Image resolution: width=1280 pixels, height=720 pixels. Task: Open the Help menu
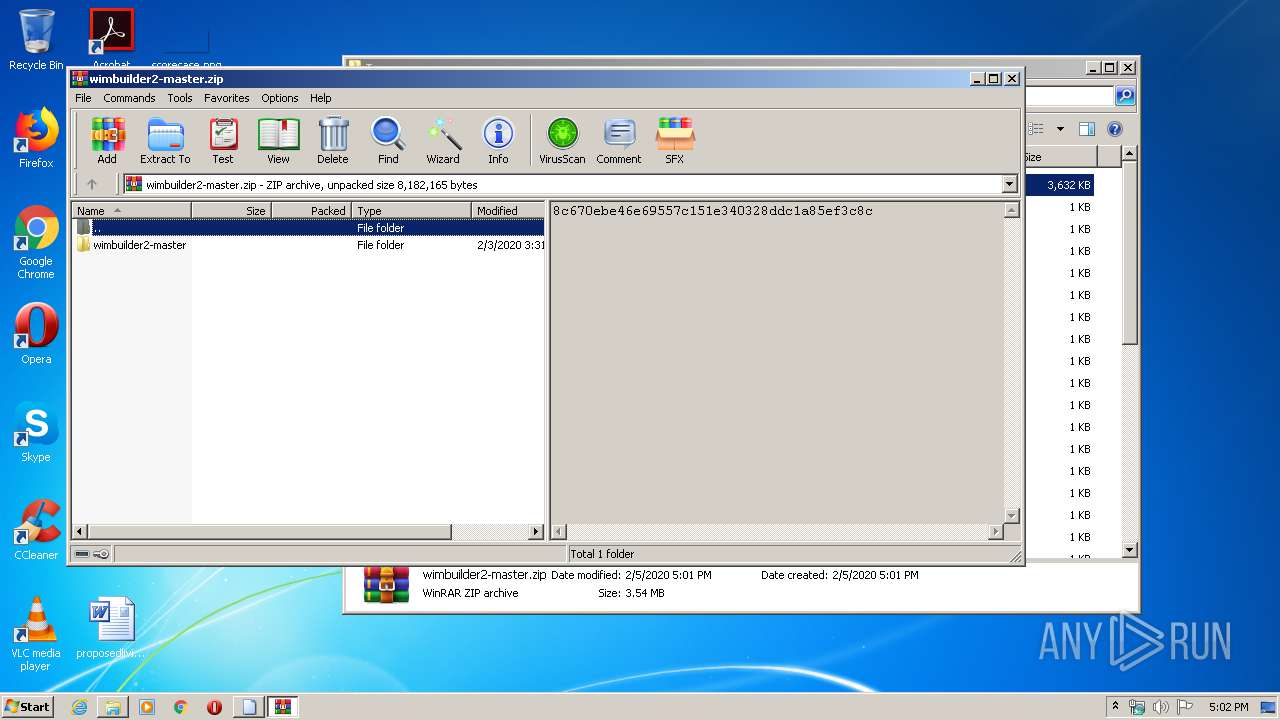click(320, 98)
